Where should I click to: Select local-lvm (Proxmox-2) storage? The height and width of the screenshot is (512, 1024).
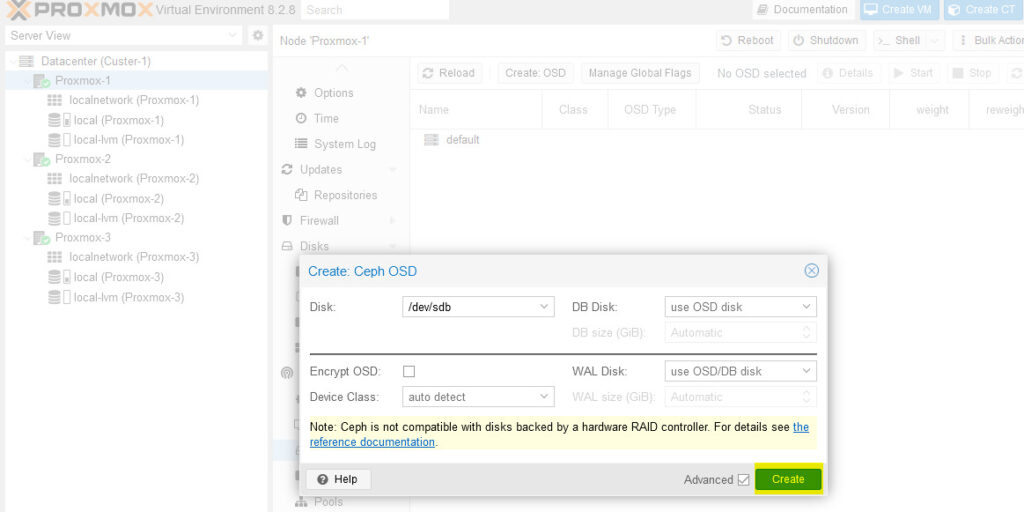pyautogui.click(x=129, y=218)
